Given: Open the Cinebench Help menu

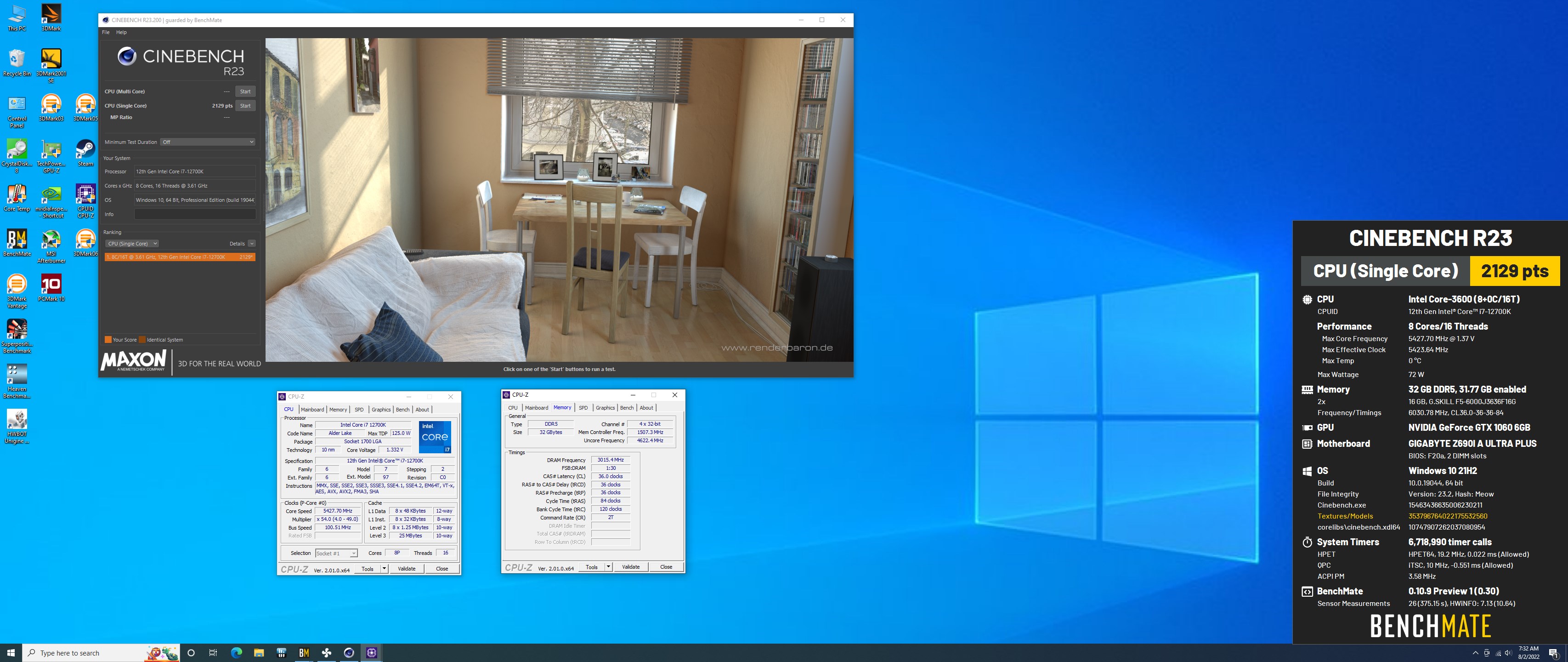Looking at the screenshot, I should click(x=122, y=32).
